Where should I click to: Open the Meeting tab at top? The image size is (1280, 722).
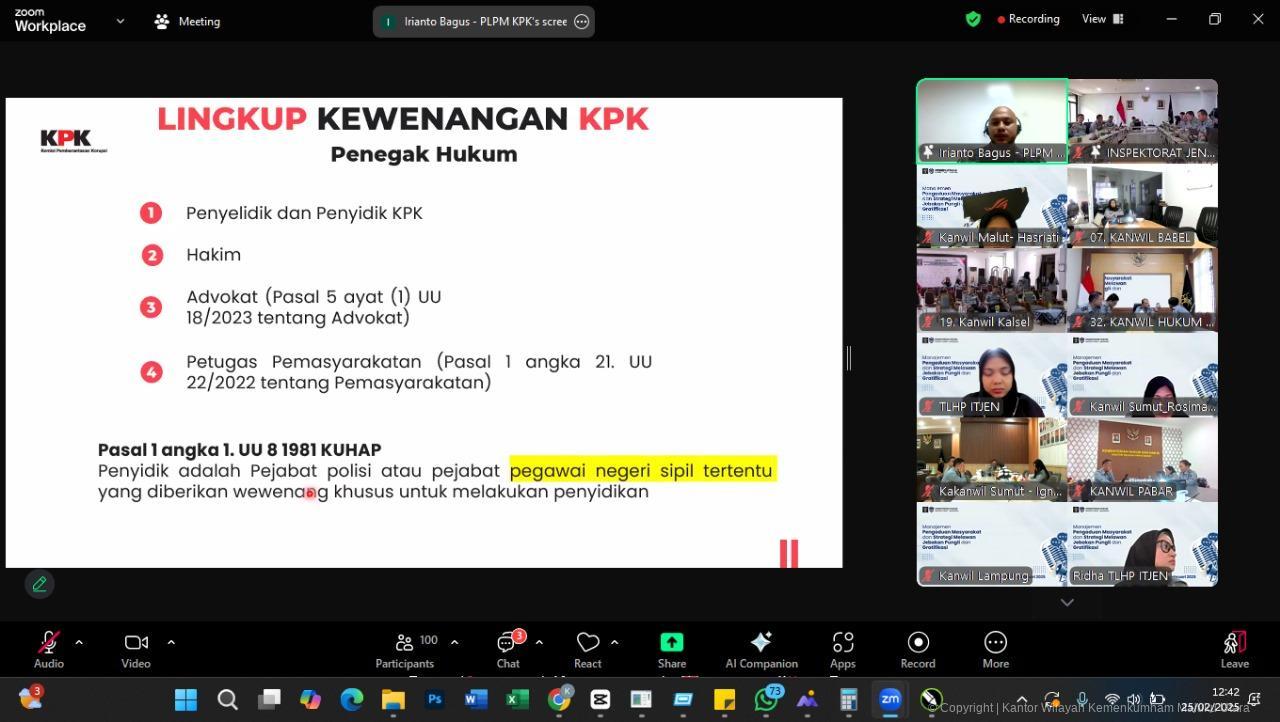tap(187, 21)
